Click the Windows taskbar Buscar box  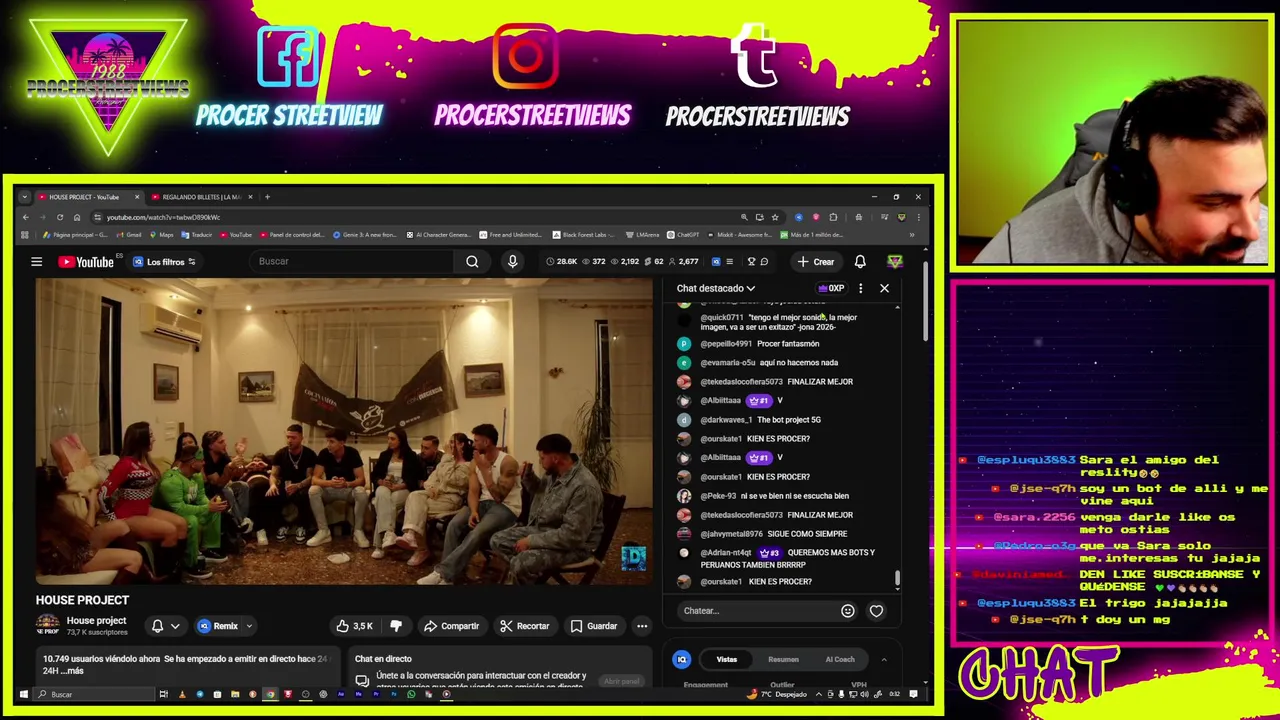[x=95, y=694]
